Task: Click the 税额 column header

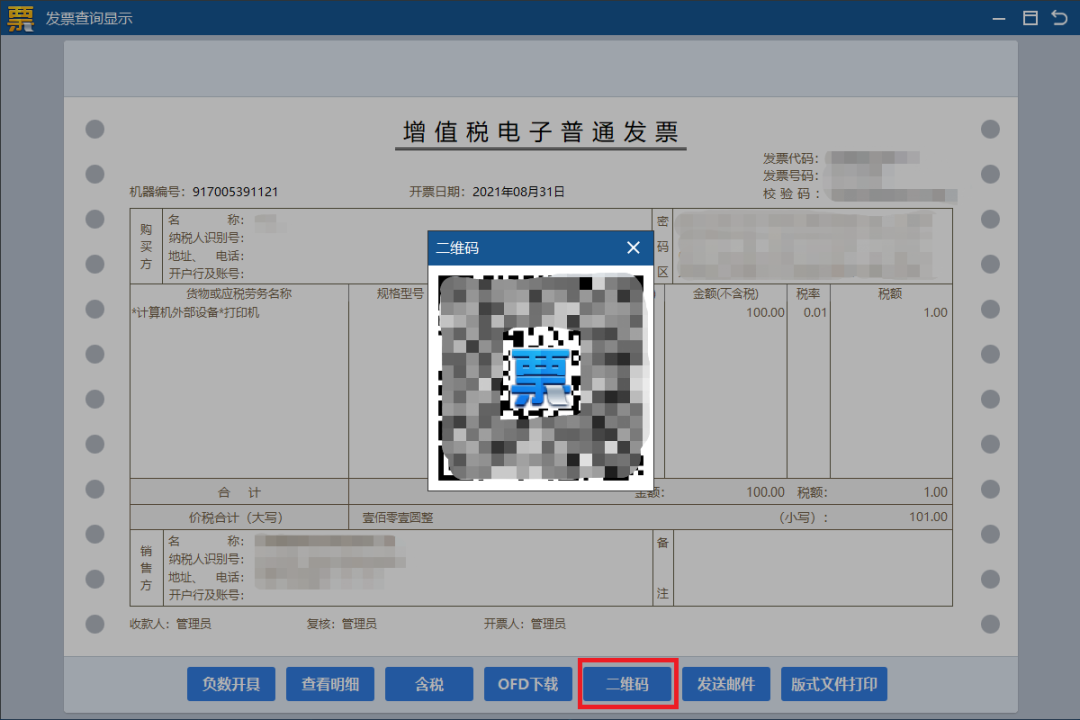Action: 890,294
